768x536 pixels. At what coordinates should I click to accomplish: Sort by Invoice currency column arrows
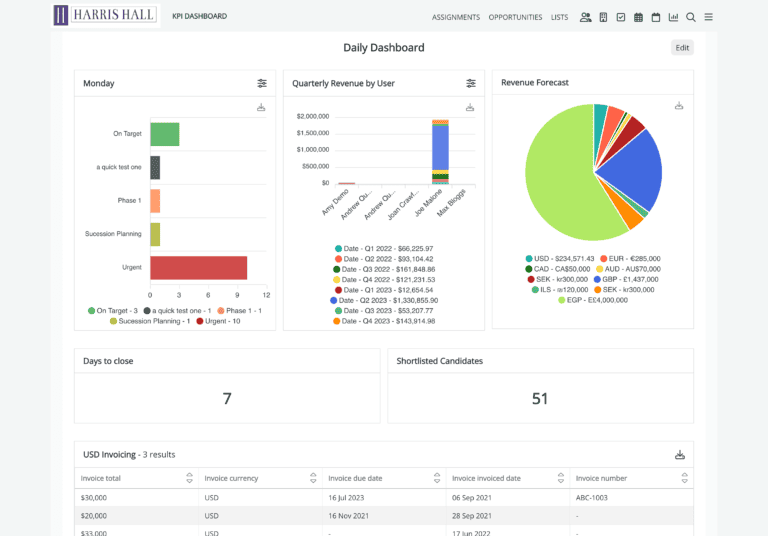pos(313,478)
